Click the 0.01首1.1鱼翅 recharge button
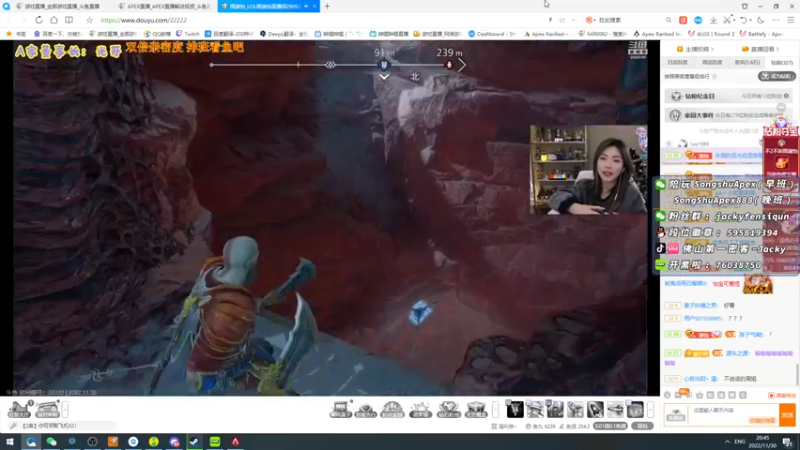 pos(610,426)
